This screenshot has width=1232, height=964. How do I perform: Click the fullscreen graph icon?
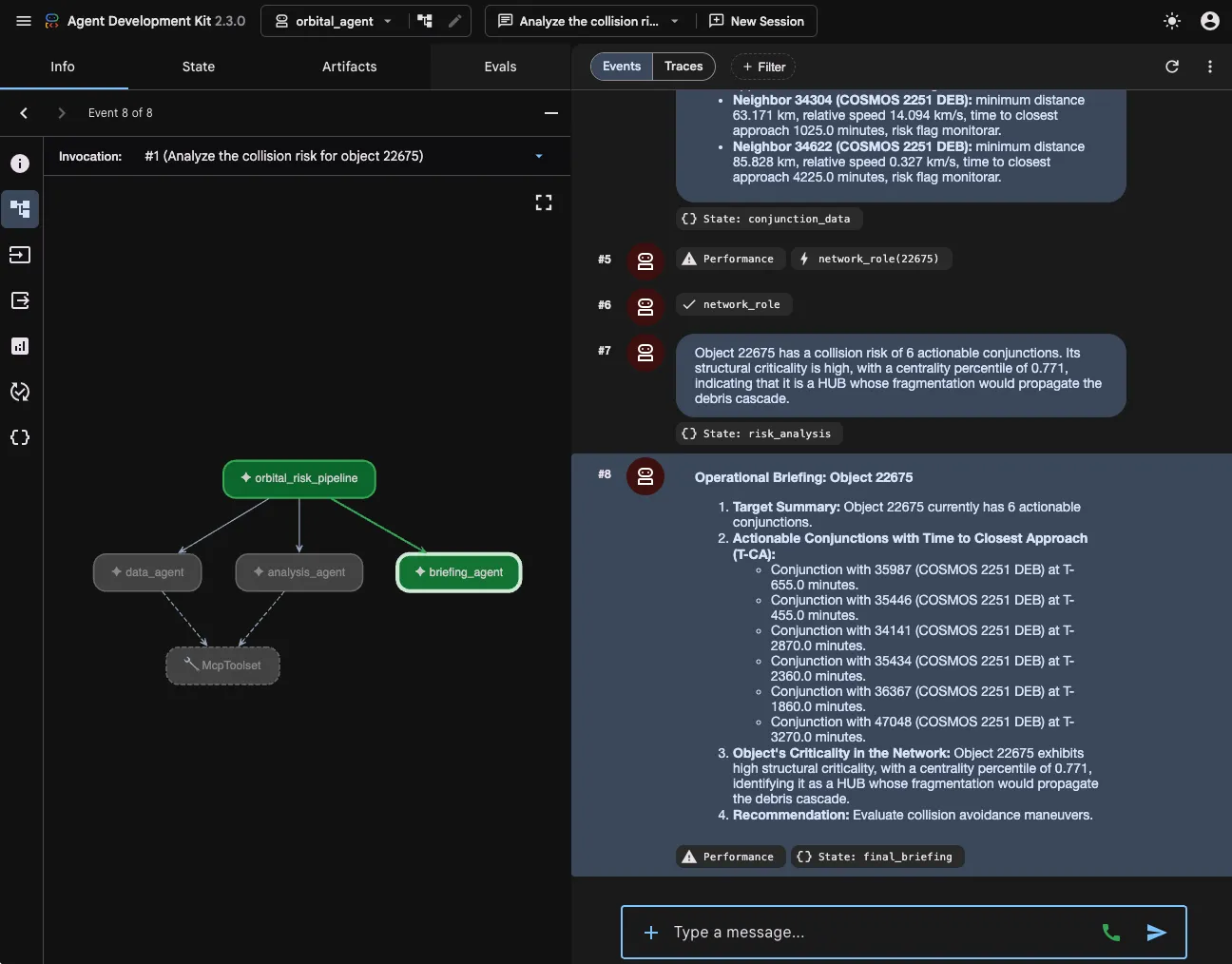(x=544, y=202)
